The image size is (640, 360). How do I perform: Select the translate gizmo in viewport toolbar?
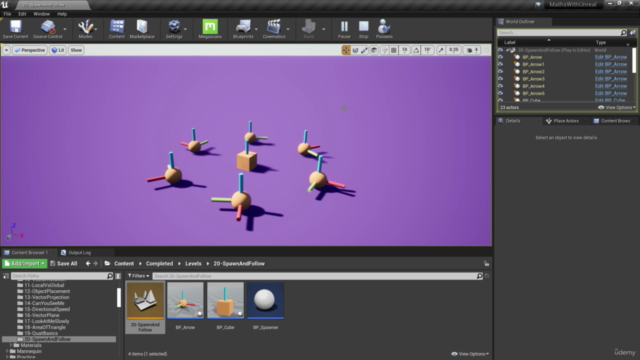(x=346, y=50)
